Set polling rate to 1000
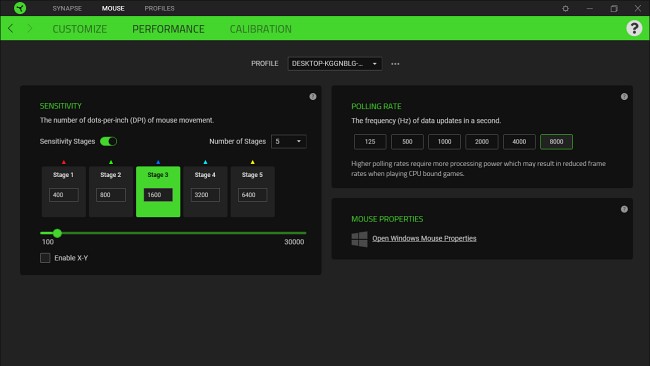This screenshot has width=650, height=366. [x=444, y=142]
